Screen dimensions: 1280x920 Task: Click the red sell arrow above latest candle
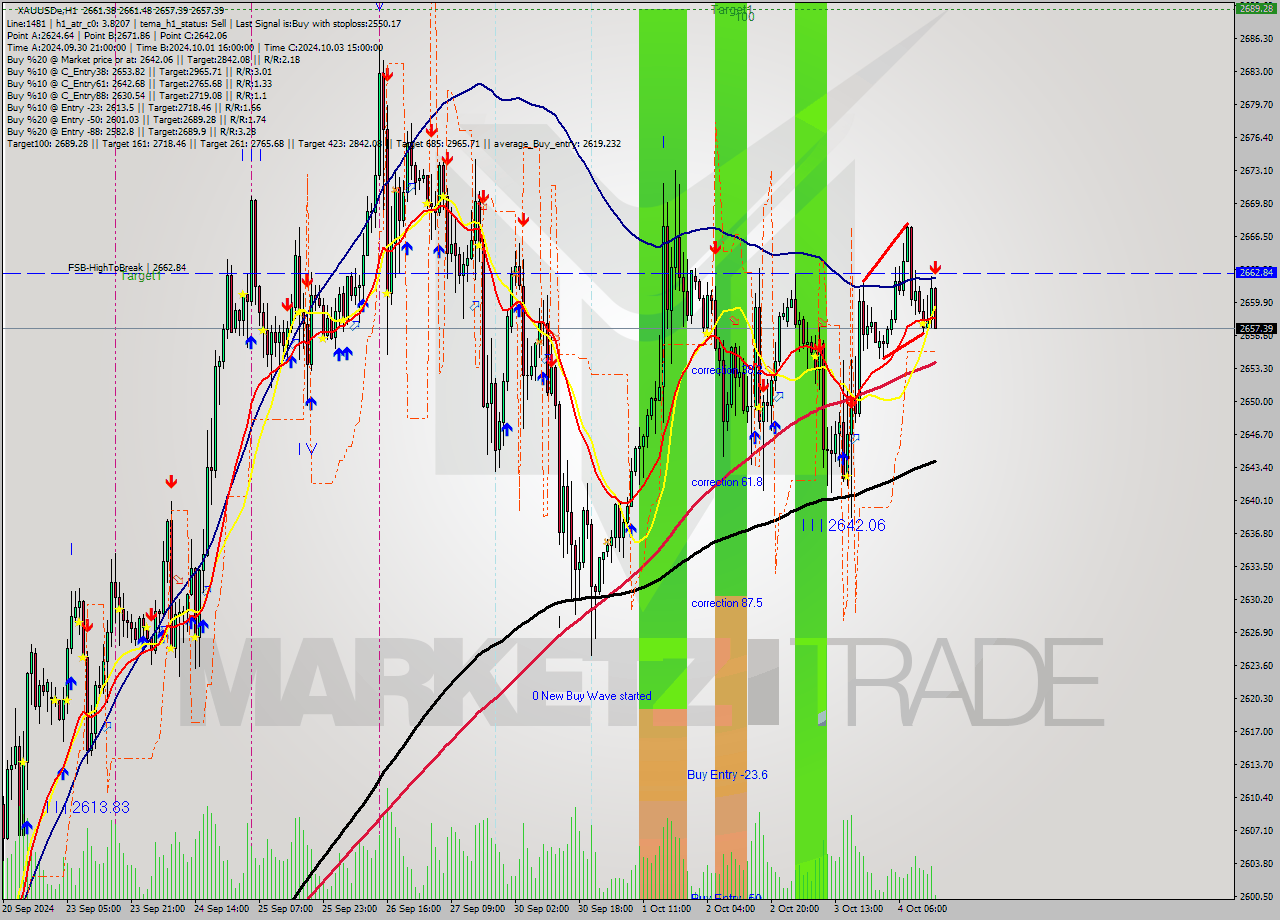click(x=935, y=267)
